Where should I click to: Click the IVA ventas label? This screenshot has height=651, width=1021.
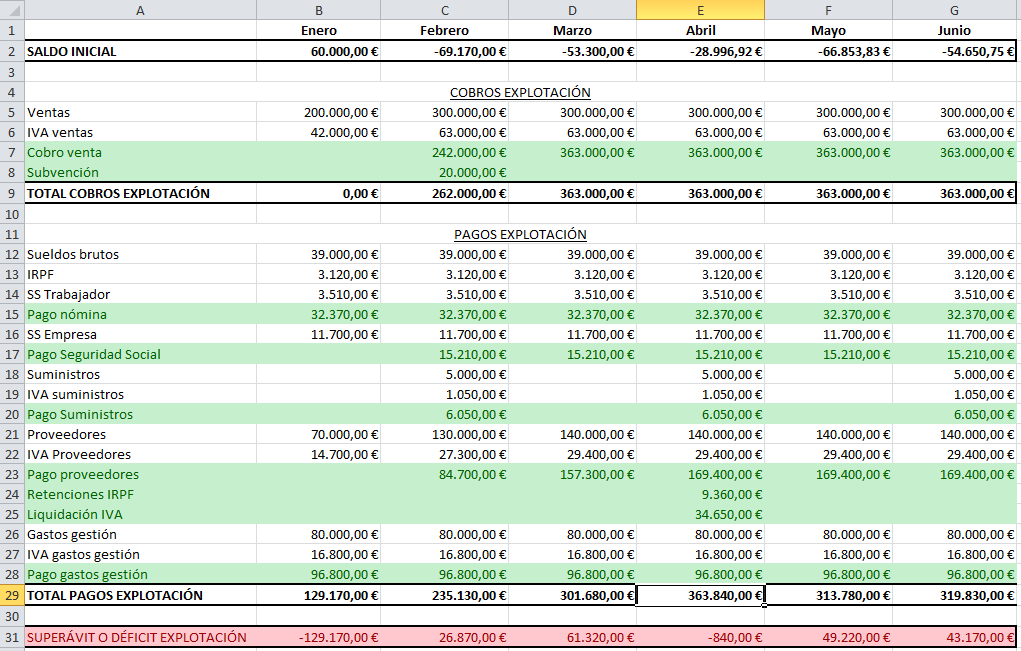click(60, 133)
